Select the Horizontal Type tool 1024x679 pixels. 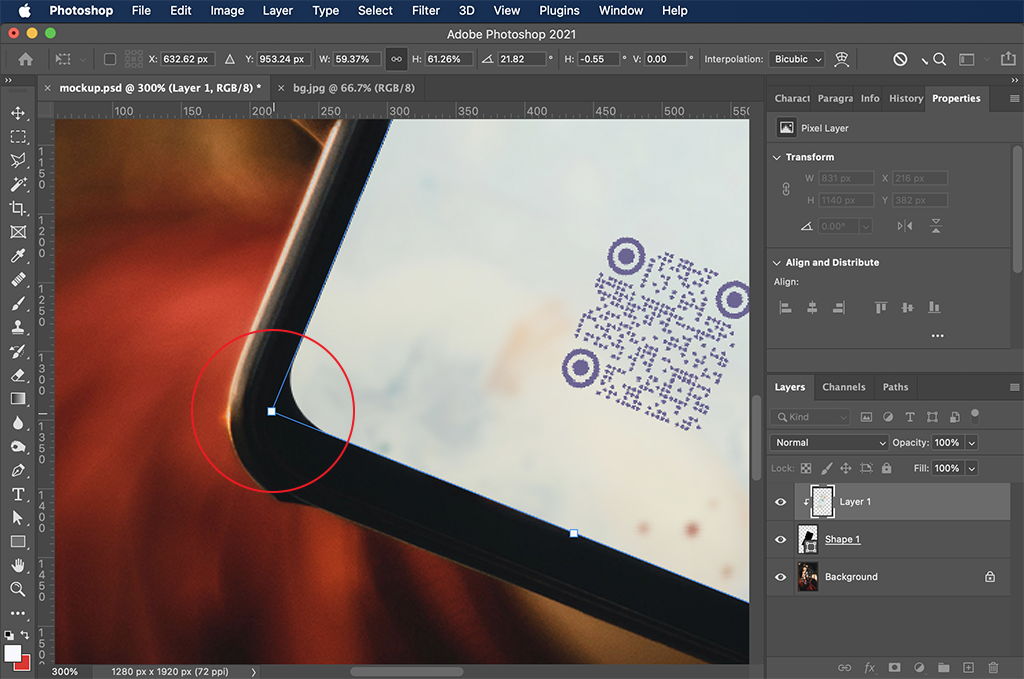point(18,494)
